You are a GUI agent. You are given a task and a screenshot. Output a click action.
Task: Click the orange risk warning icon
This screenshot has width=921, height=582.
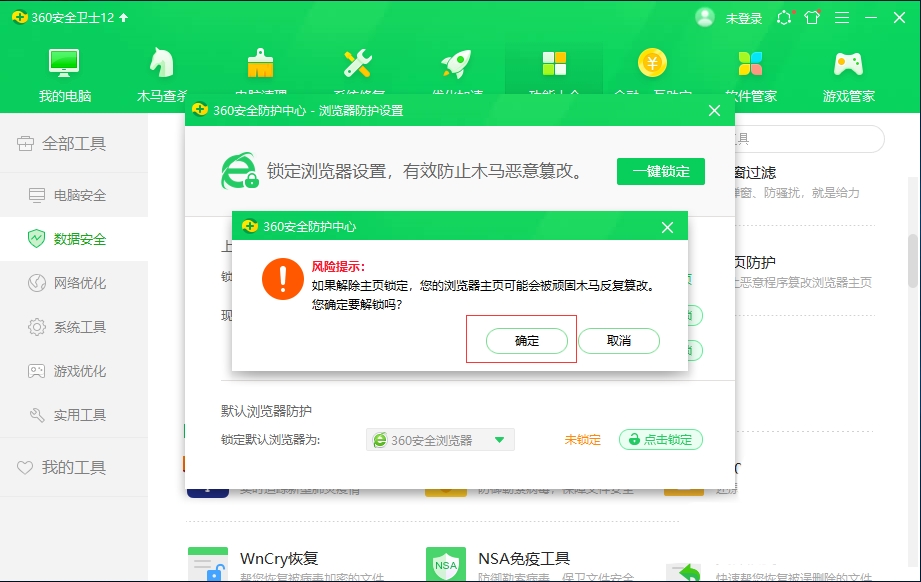click(x=283, y=279)
